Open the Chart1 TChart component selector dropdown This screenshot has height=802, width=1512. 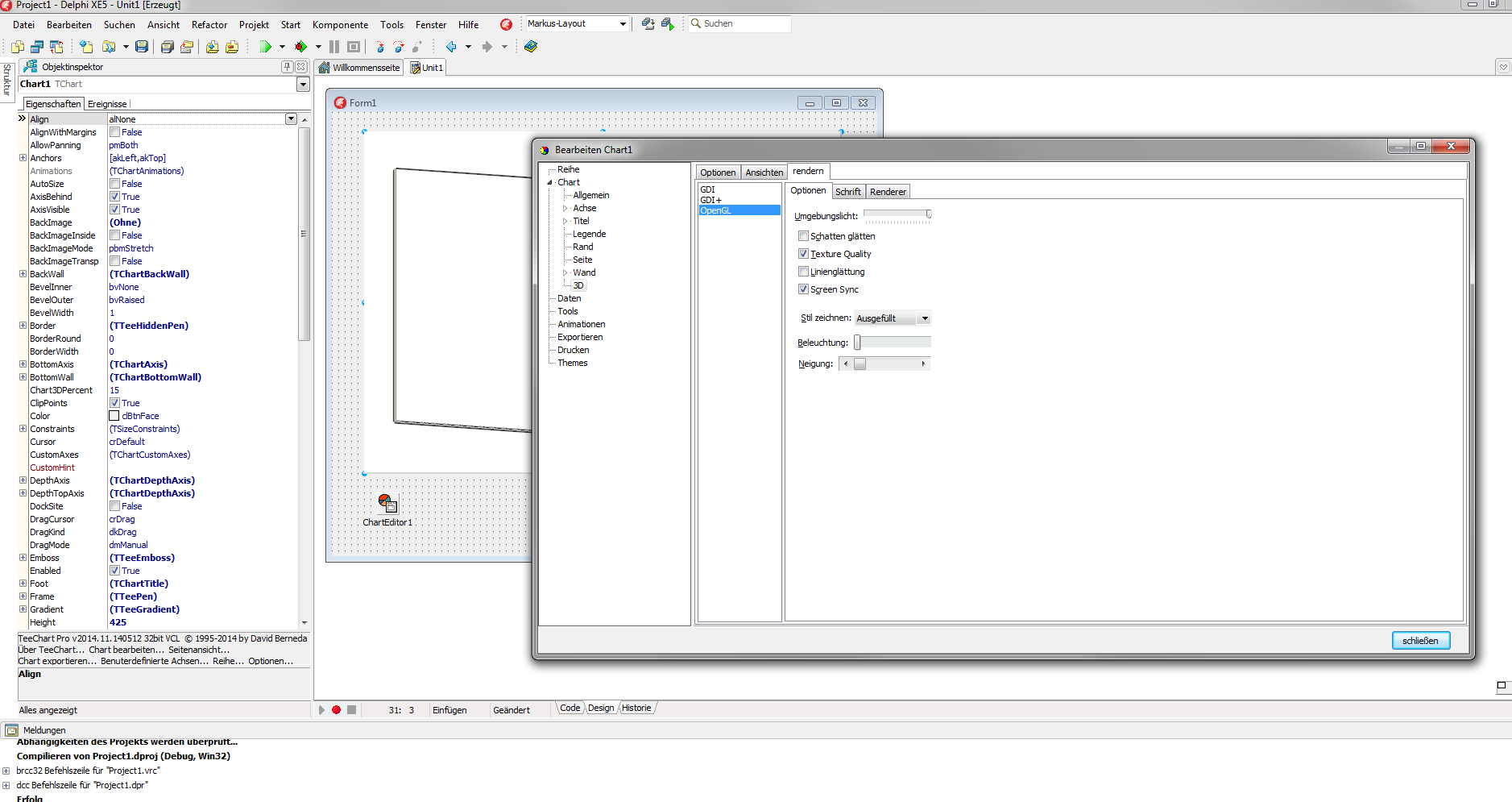tap(303, 85)
